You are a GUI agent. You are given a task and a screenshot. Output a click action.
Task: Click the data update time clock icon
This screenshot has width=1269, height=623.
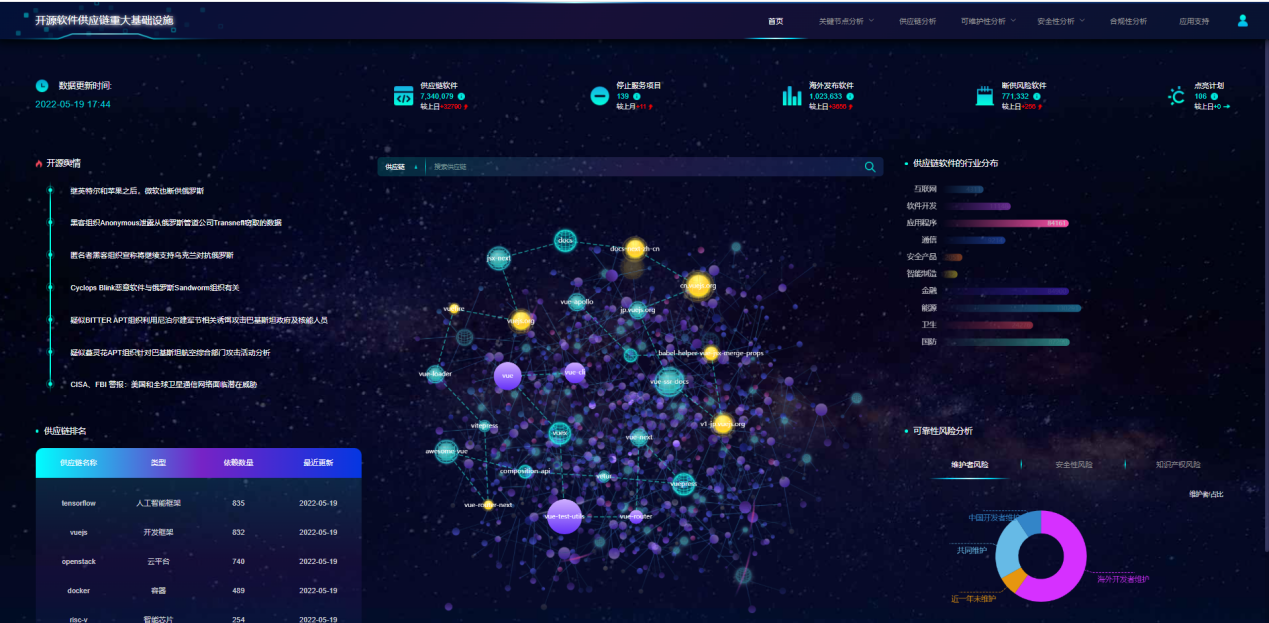coord(42,86)
